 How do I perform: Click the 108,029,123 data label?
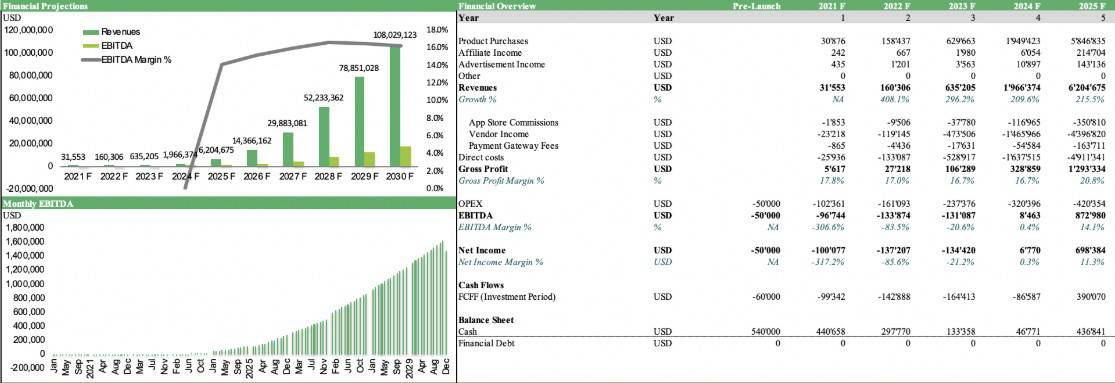click(395, 35)
